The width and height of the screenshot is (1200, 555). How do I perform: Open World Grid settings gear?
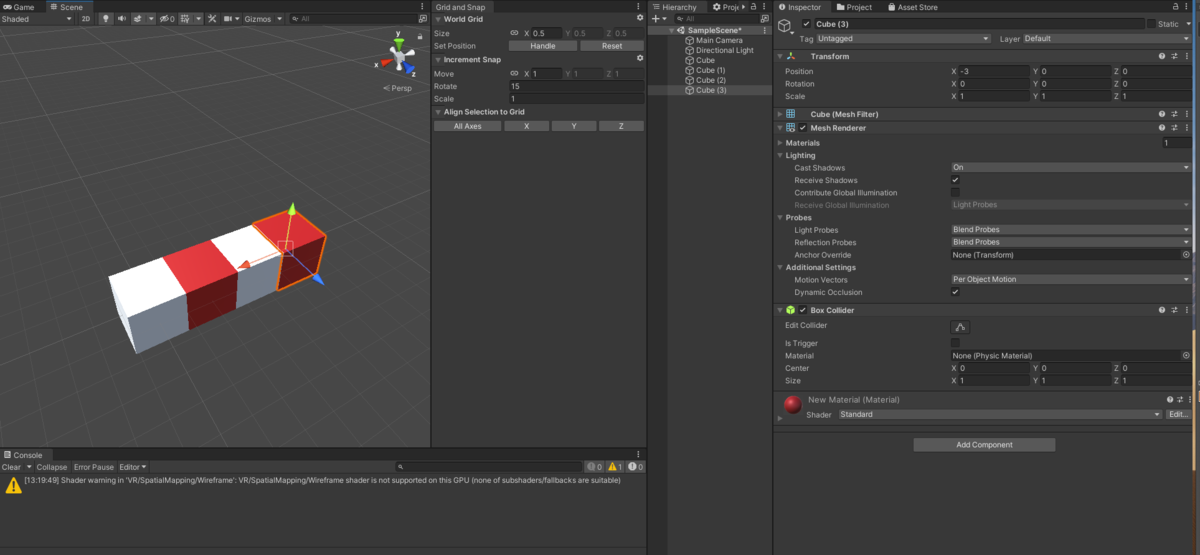click(640, 19)
